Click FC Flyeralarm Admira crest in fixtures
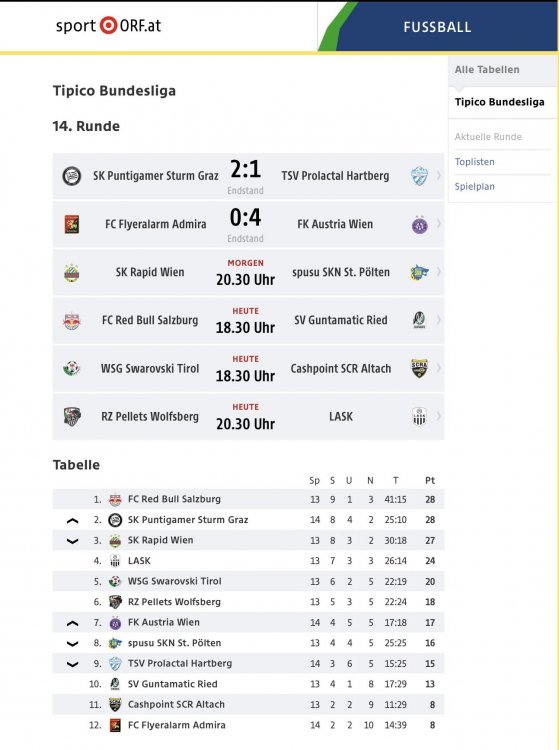 pyautogui.click(x=72, y=224)
